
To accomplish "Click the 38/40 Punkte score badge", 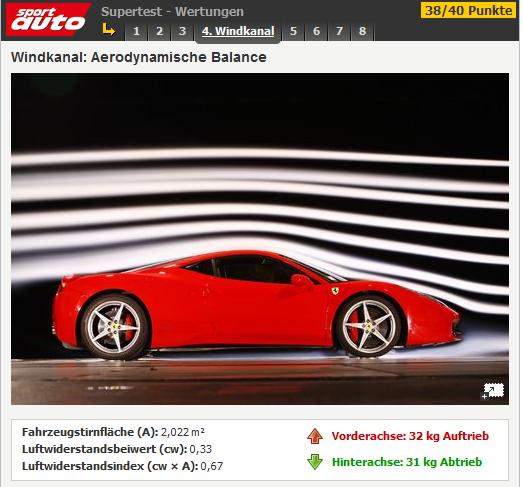I will 469,10.
